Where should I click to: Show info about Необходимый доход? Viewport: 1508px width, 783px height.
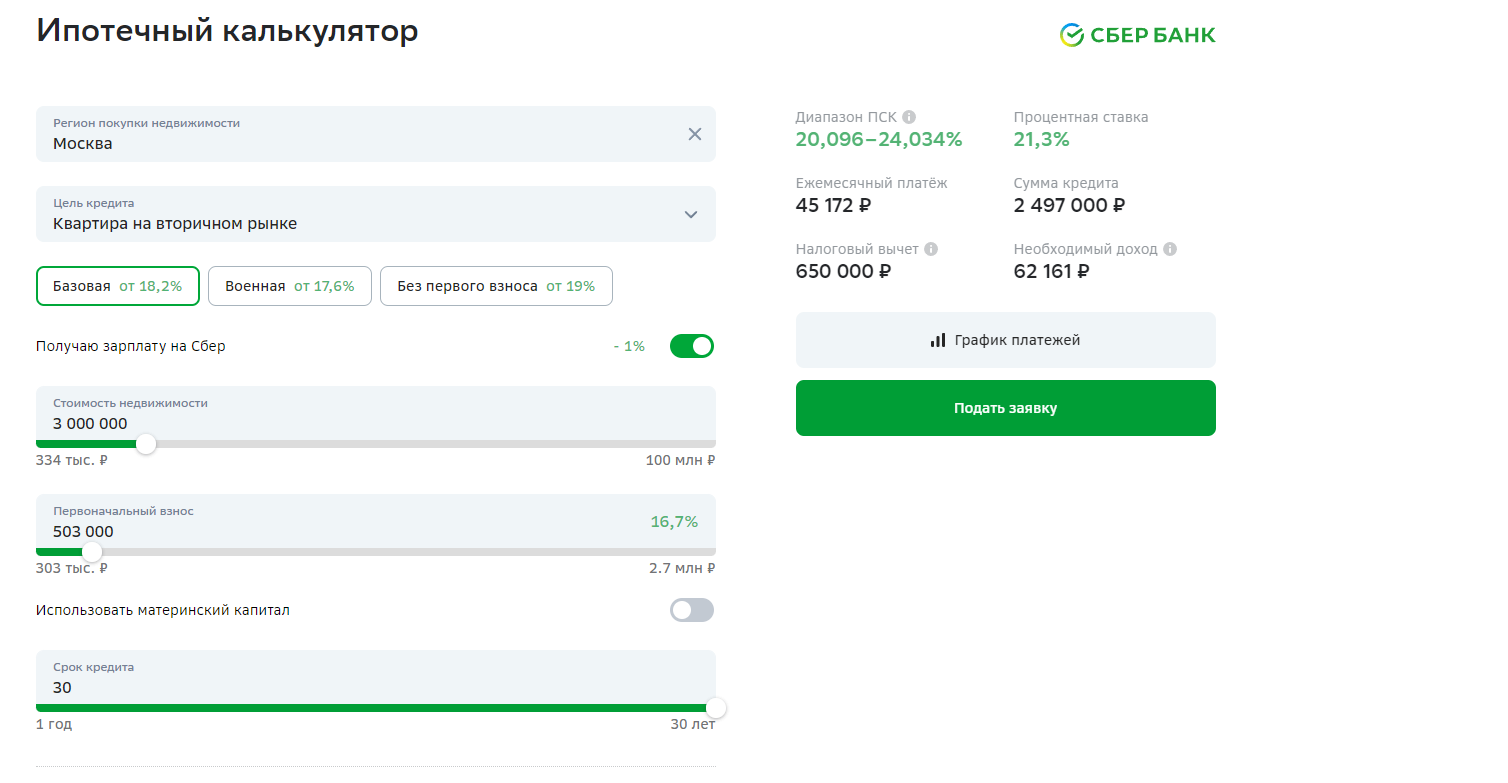pos(1170,249)
